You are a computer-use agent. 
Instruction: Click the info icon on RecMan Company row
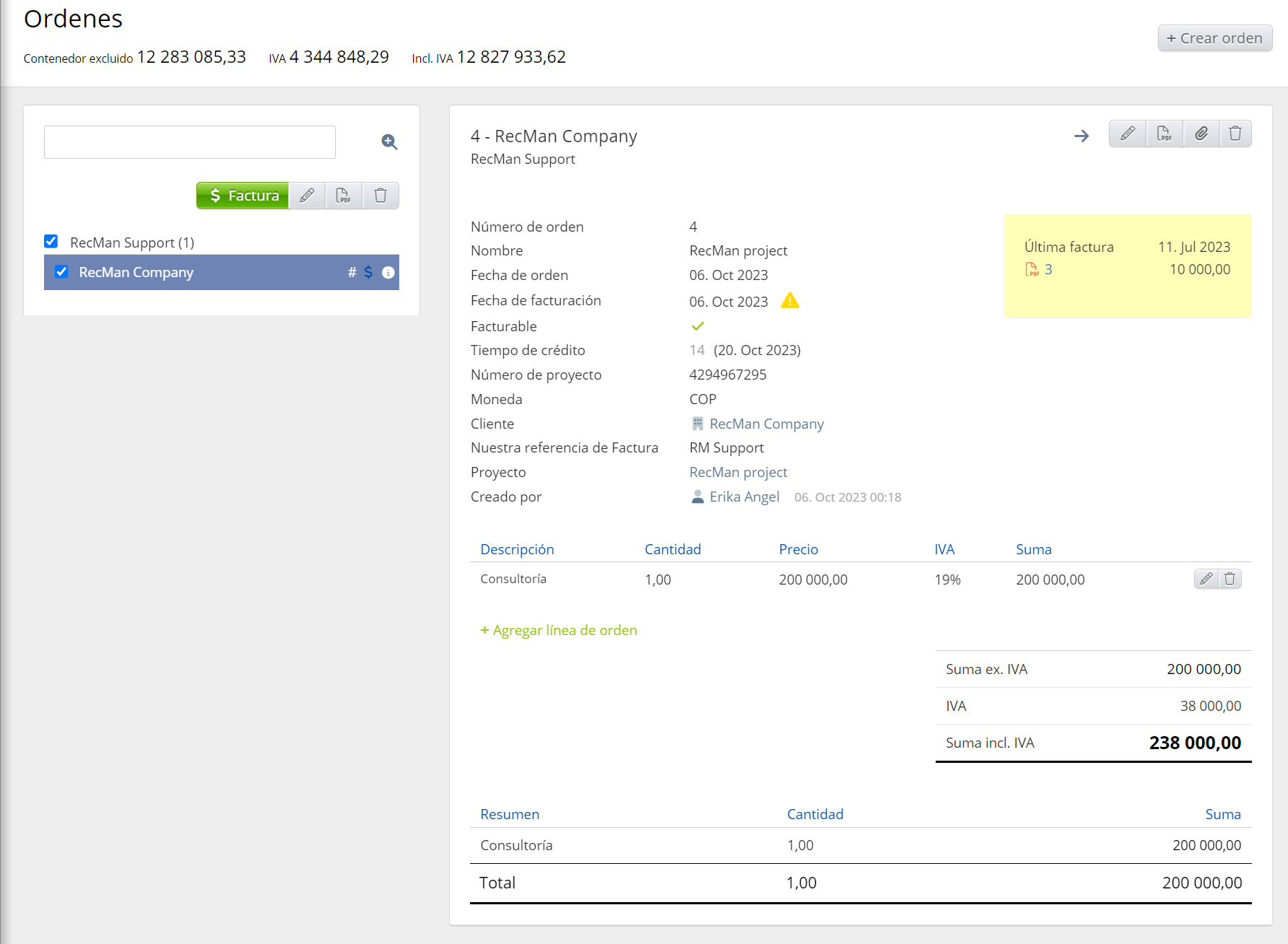click(388, 272)
